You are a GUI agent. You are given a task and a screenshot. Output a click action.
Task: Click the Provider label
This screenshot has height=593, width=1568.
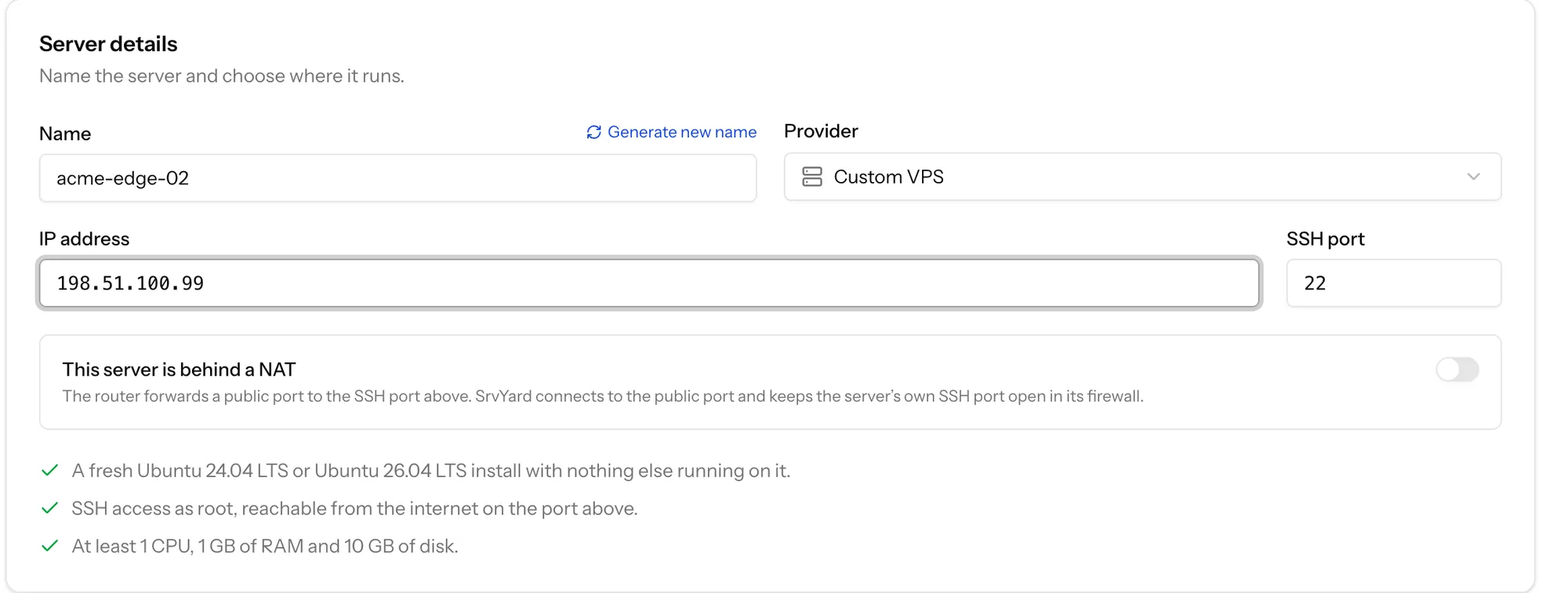(821, 131)
